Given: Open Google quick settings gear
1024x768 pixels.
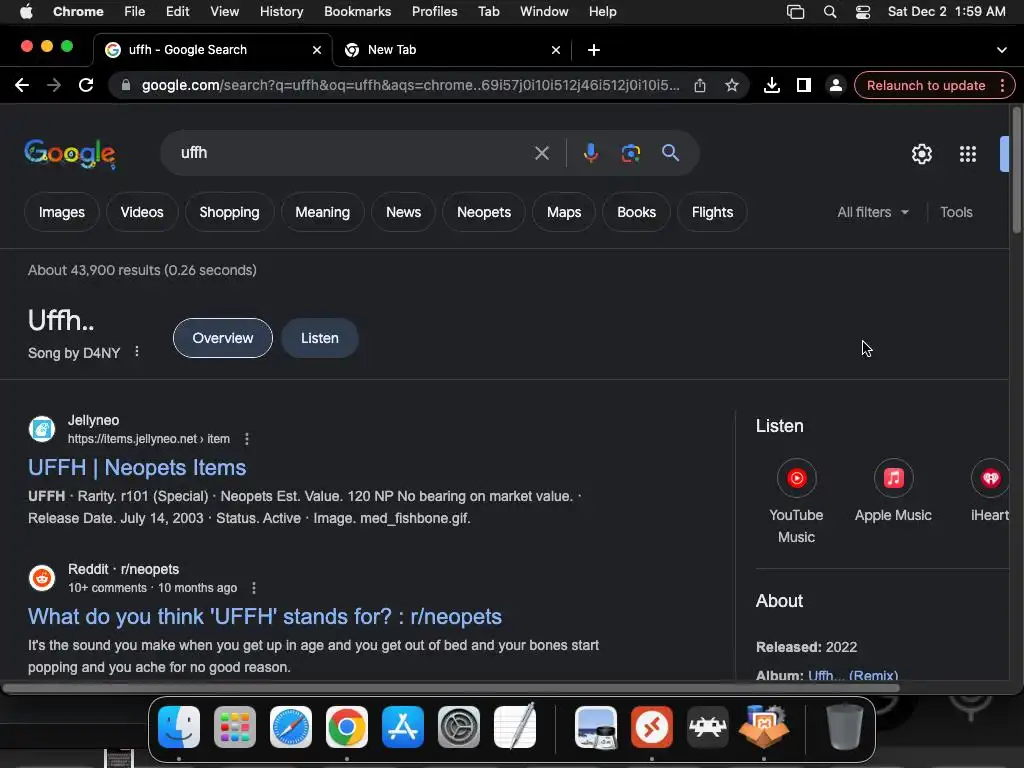Looking at the screenshot, I should (921, 154).
